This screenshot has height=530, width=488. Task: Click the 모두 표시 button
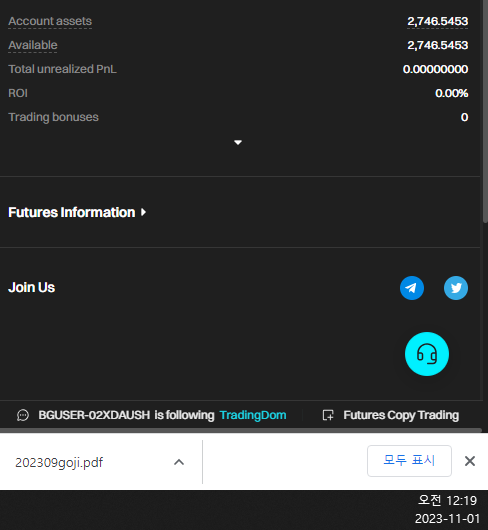[x=409, y=461]
